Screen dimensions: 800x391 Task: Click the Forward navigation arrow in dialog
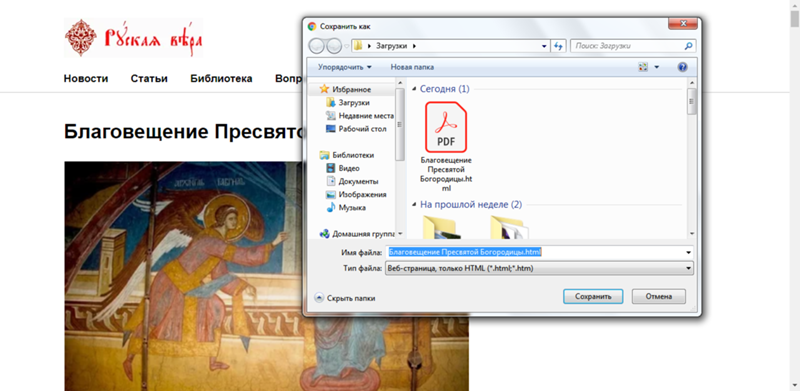pos(334,46)
